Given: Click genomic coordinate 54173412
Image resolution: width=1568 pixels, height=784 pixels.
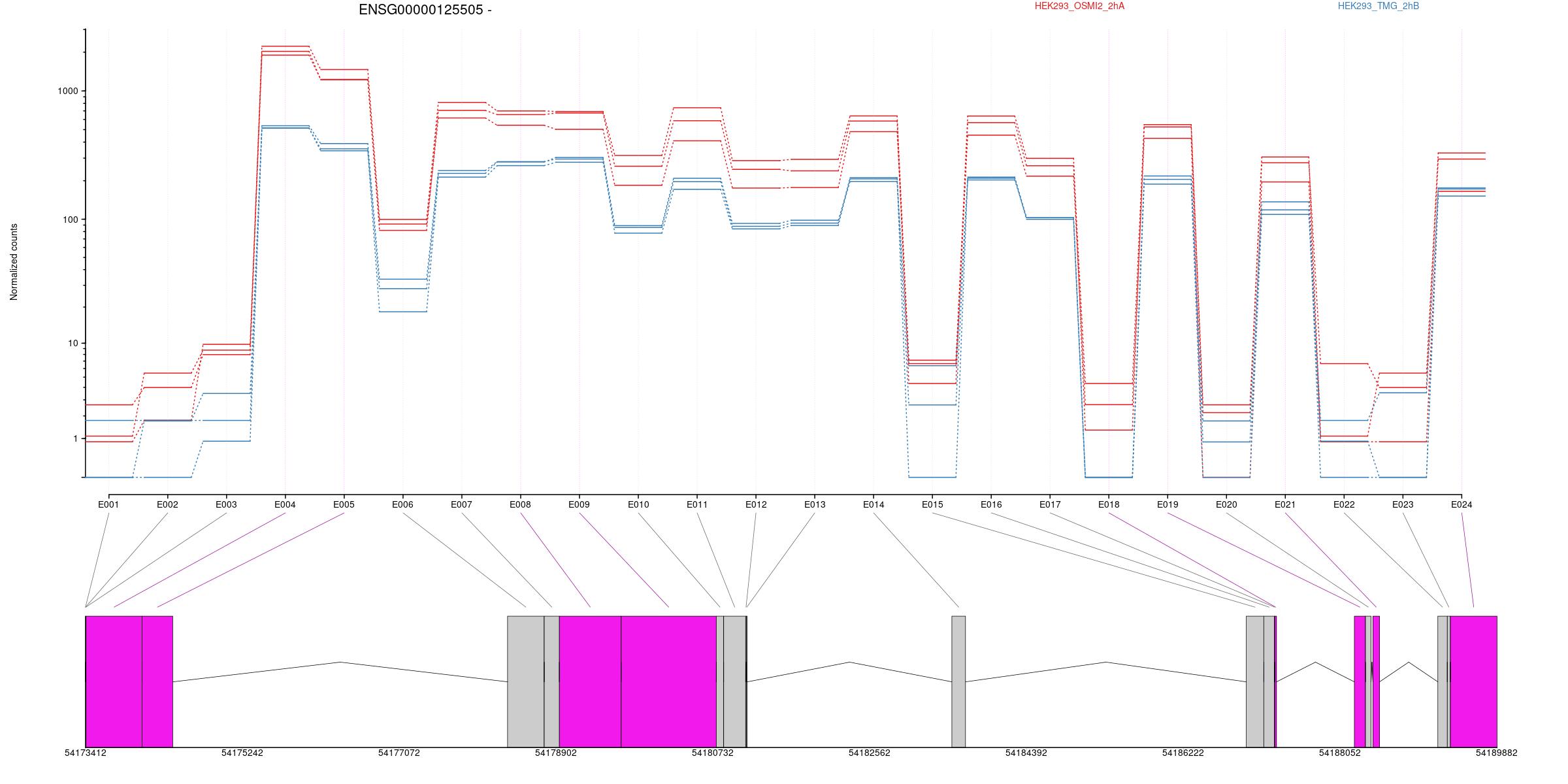Looking at the screenshot, I should pyautogui.click(x=86, y=753).
